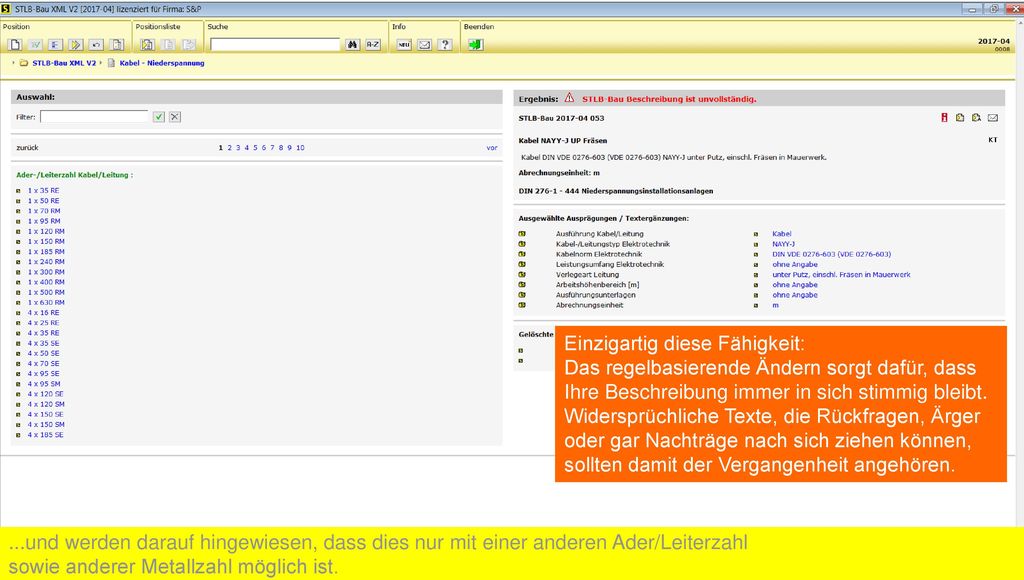Click the third Positionsliste toolbar icon

pos(189,44)
